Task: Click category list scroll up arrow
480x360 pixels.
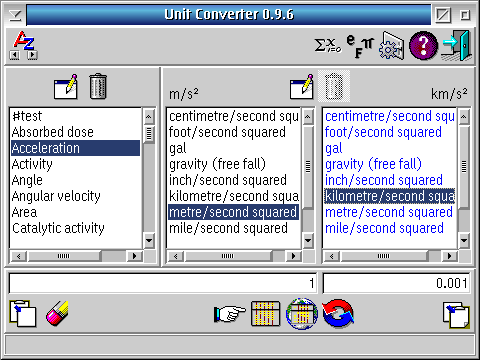Action: tap(149, 117)
